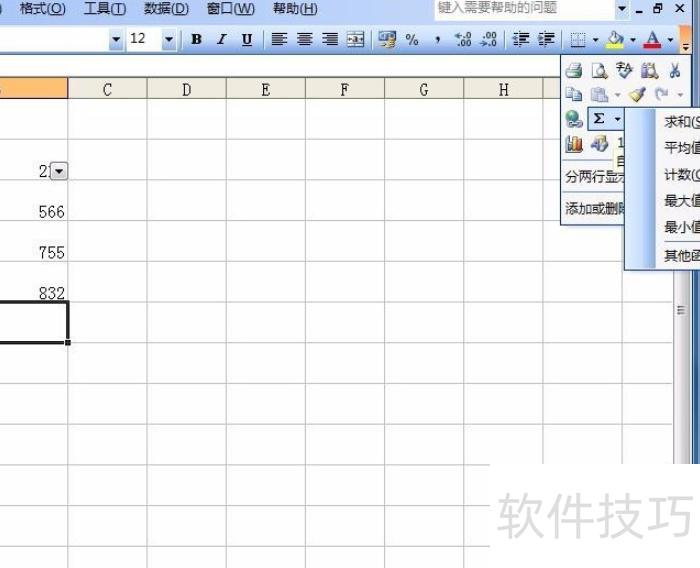This screenshot has width=700, height=568.
Task: Open the 数据(D) menu
Action: pos(166,9)
